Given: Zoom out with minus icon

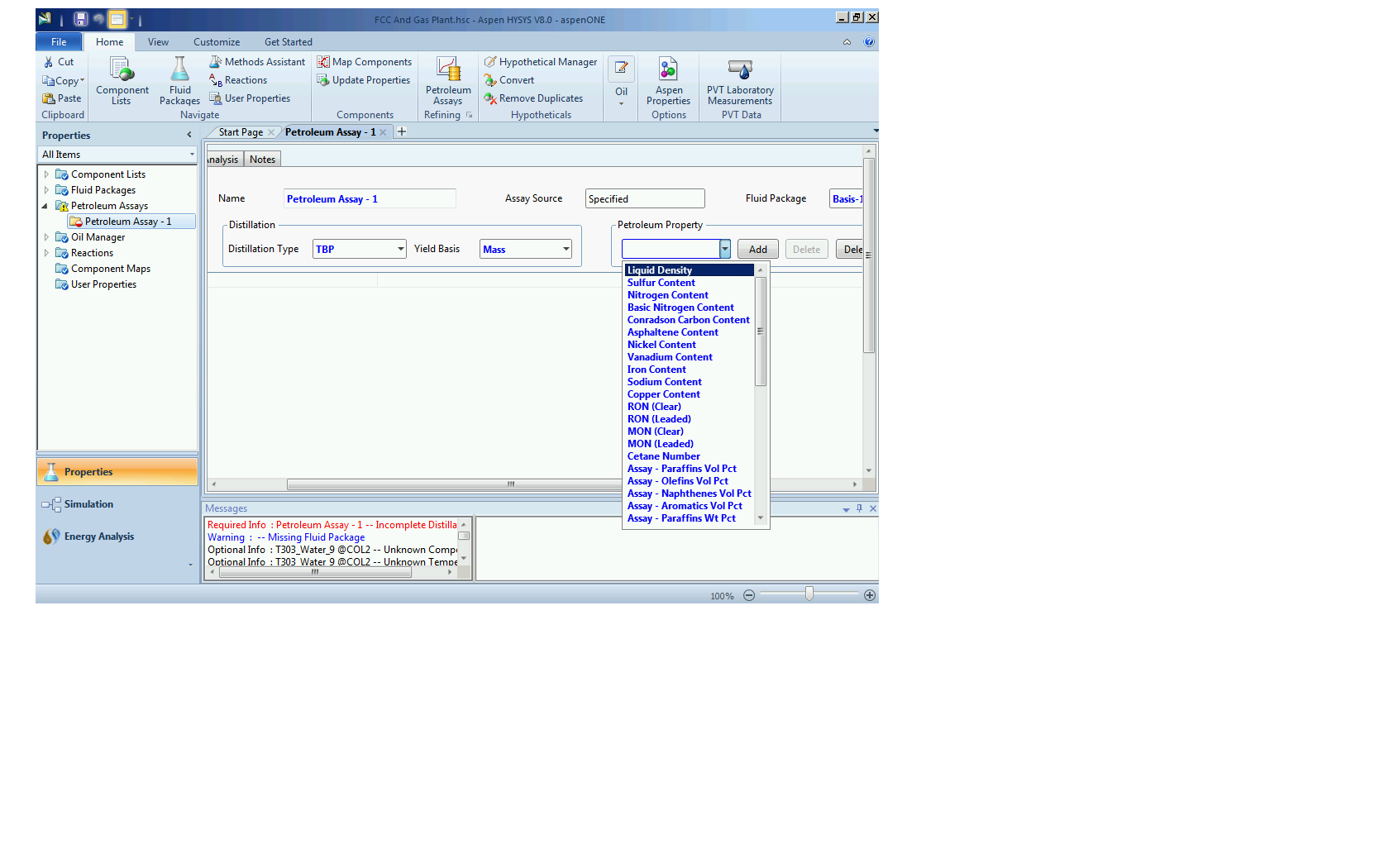Looking at the screenshot, I should 749,595.
